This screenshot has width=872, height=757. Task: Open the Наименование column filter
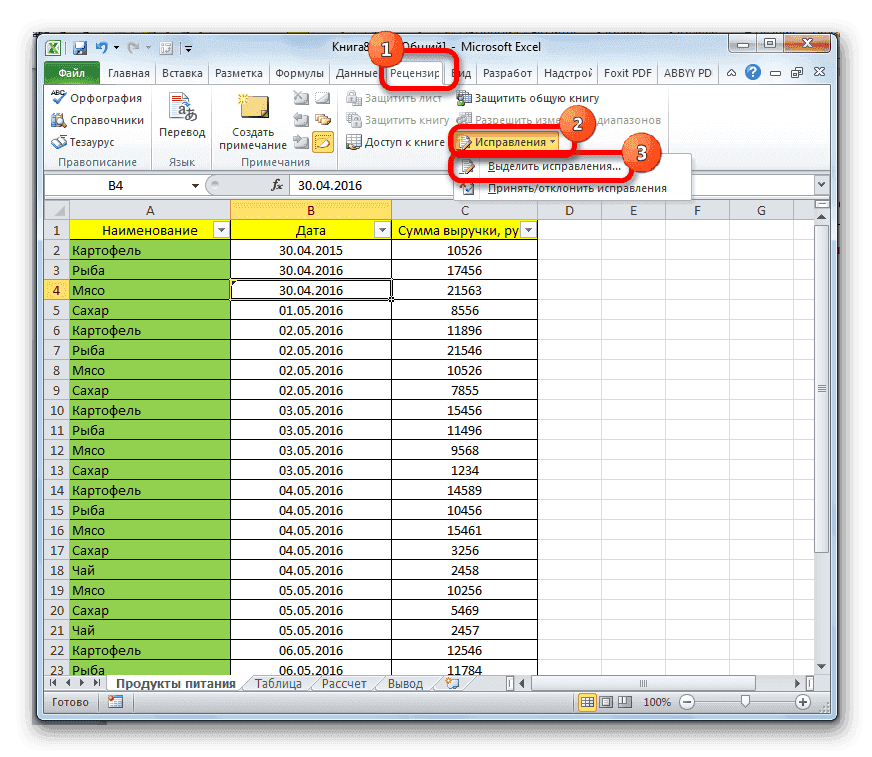pos(222,229)
